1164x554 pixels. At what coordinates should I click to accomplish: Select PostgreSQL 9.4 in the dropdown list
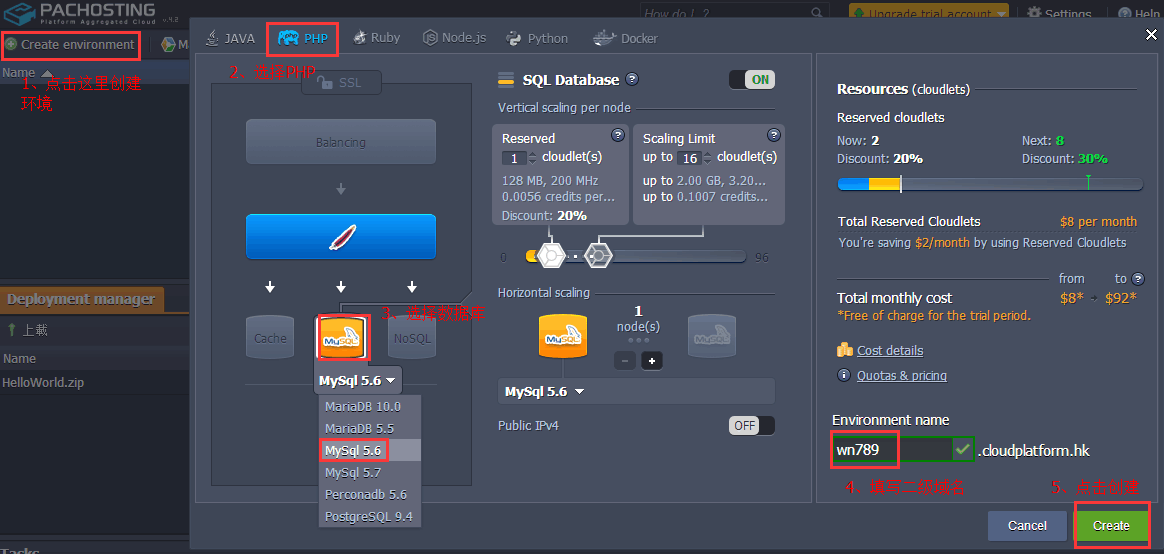368,516
